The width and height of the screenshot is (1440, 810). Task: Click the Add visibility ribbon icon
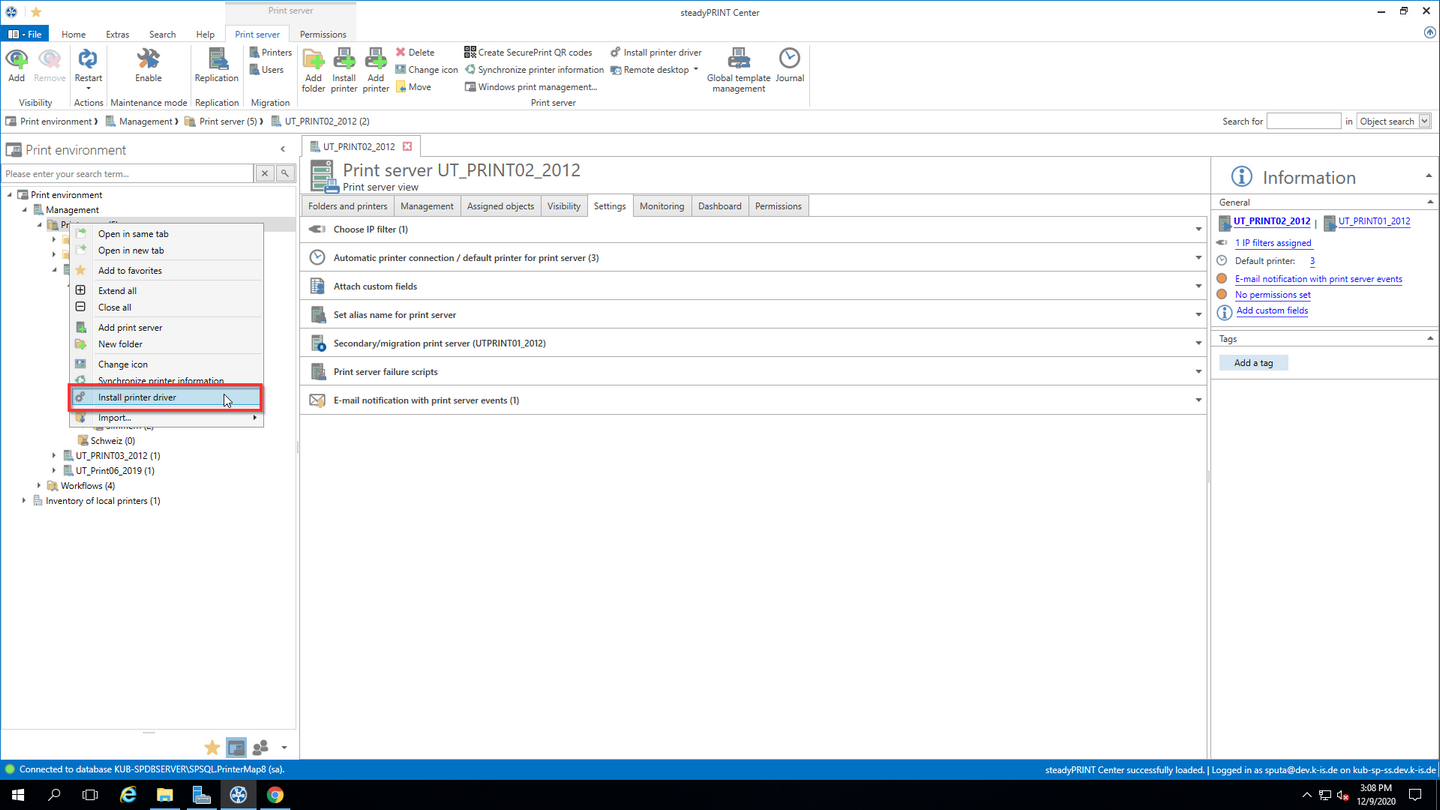coord(16,65)
